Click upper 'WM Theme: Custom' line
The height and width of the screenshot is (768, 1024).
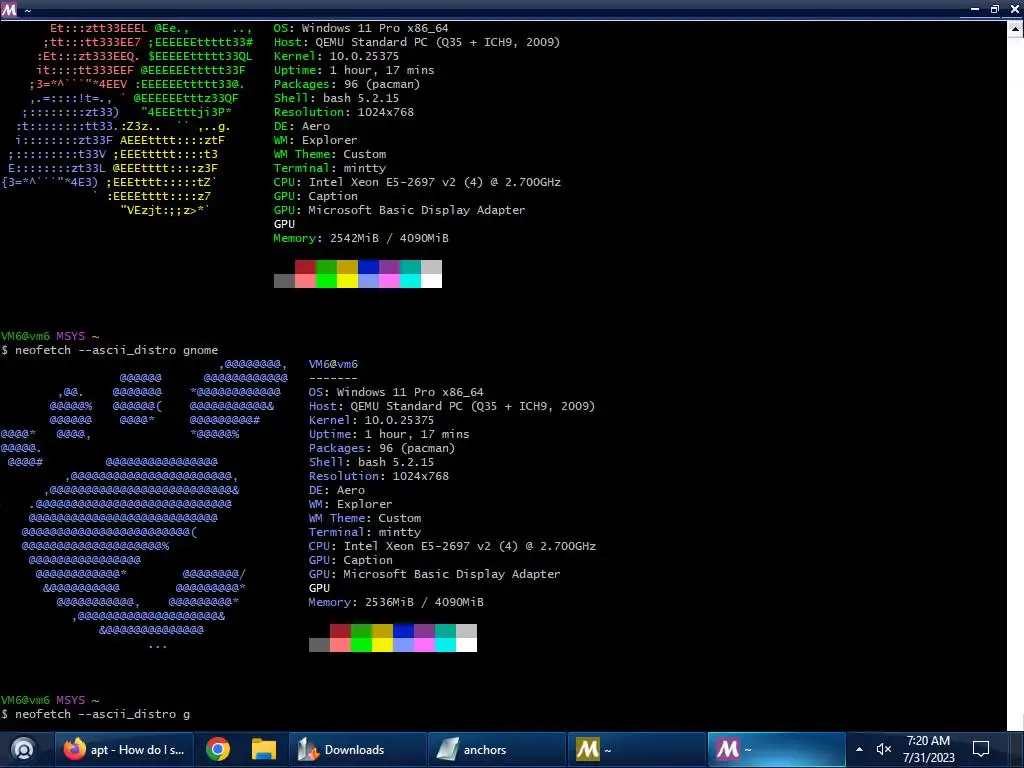330,154
